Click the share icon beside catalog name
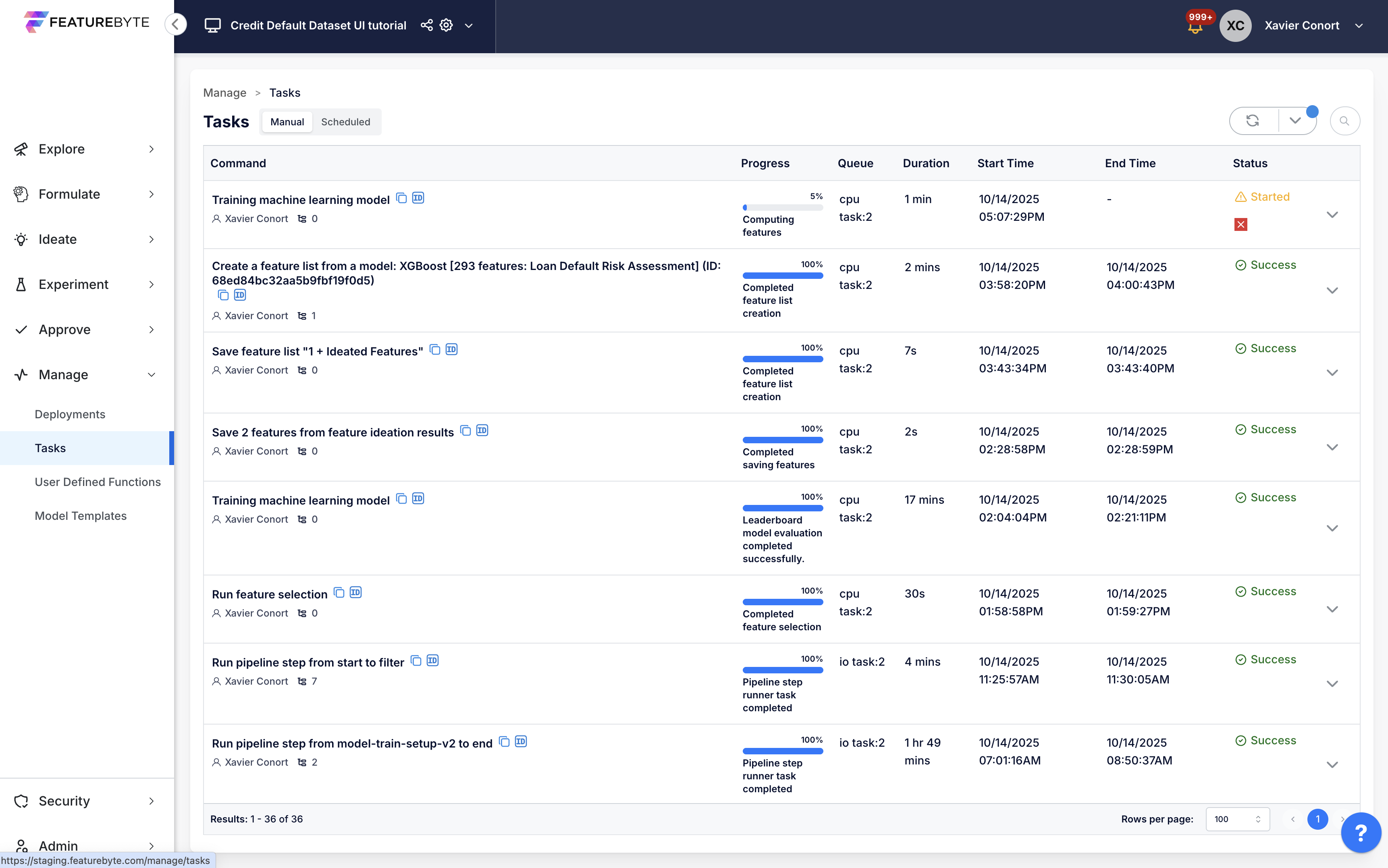1388x868 pixels. (x=426, y=25)
